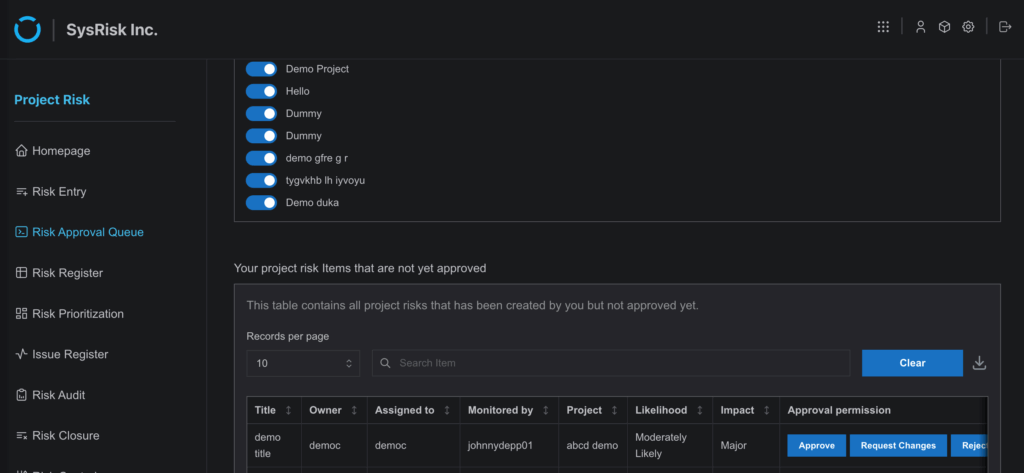Sort by Project column arrows
This screenshot has height=473, width=1024.
point(614,410)
